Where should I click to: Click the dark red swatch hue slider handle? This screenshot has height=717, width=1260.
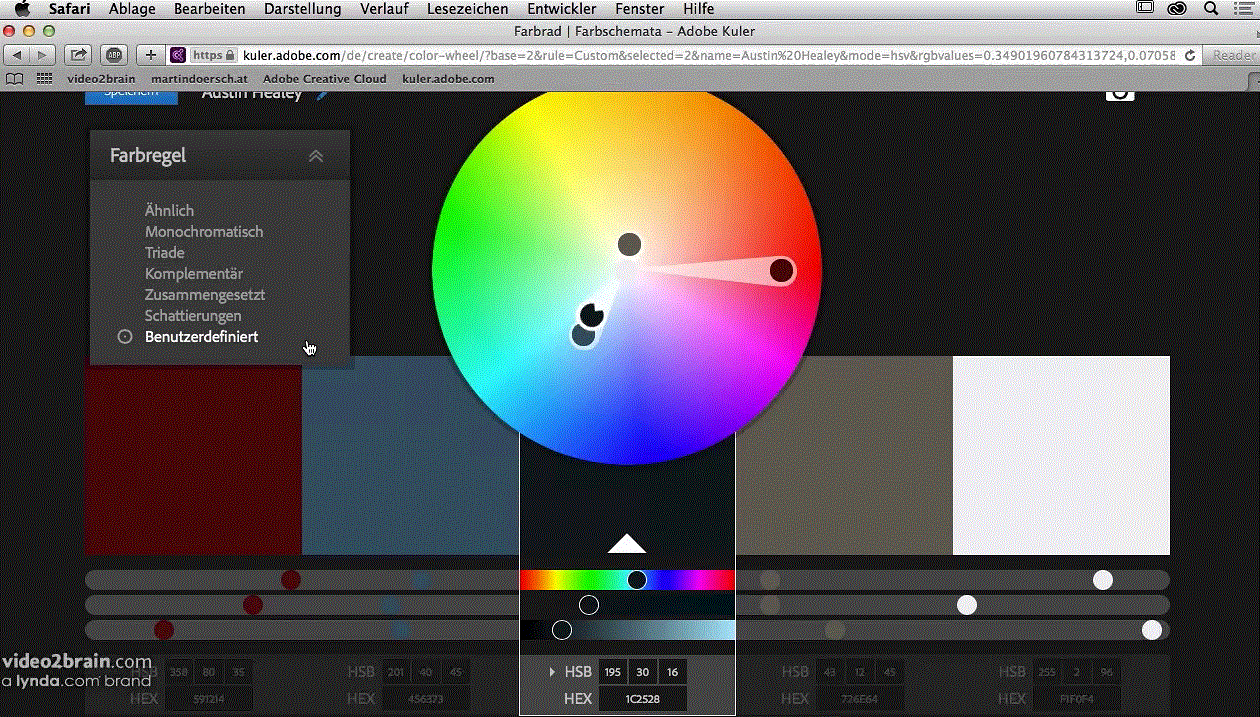pos(291,580)
